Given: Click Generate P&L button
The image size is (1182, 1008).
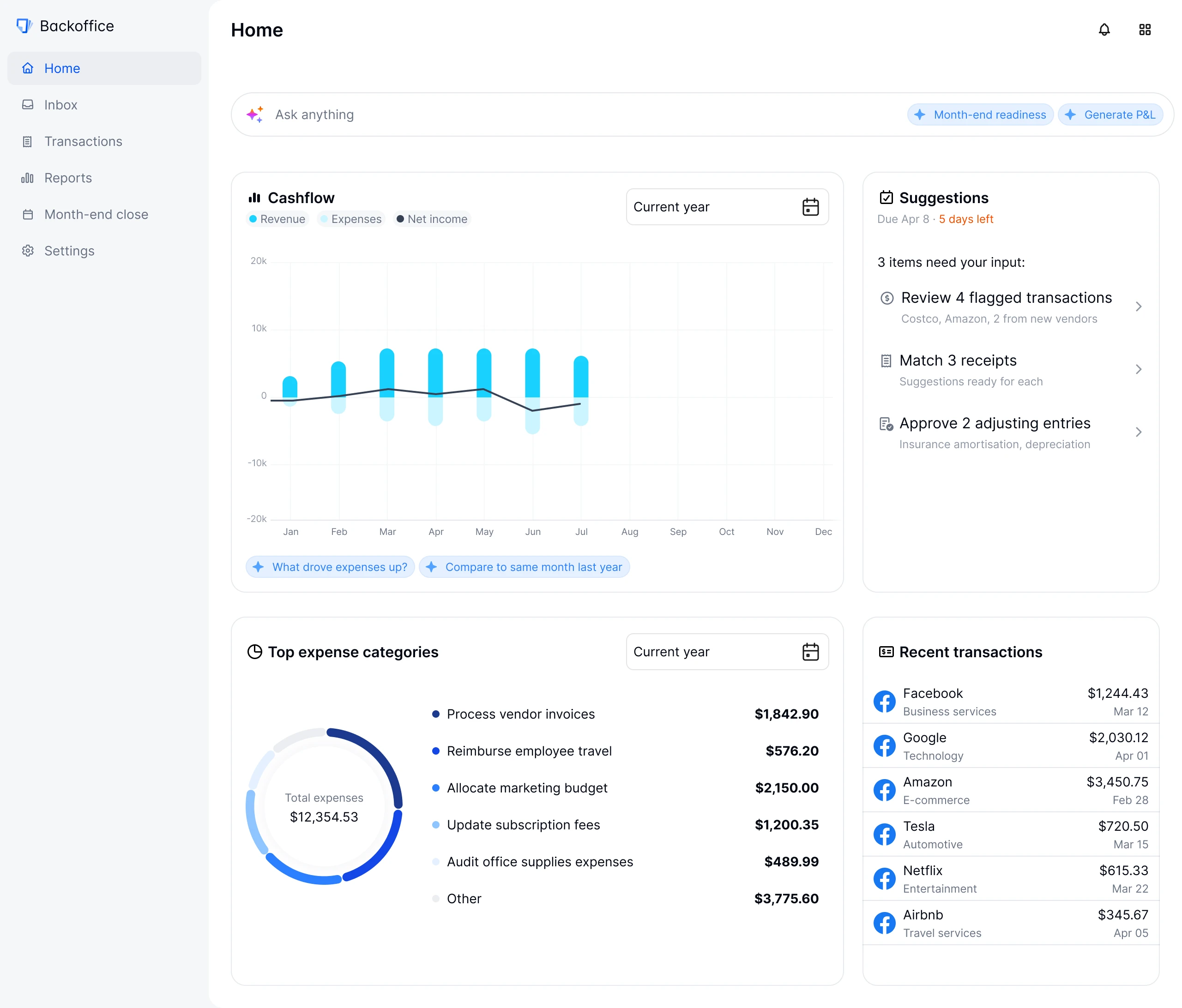Looking at the screenshot, I should coord(1110,114).
